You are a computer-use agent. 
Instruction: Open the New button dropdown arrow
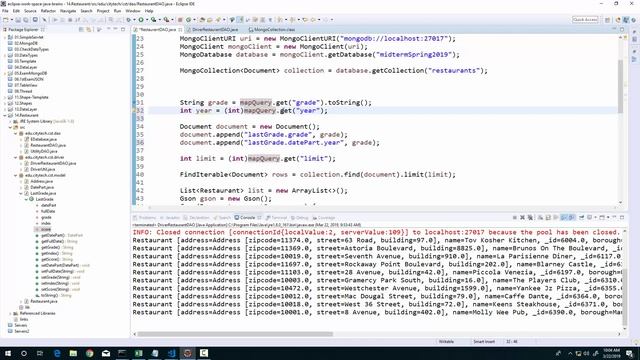[x=11, y=20]
